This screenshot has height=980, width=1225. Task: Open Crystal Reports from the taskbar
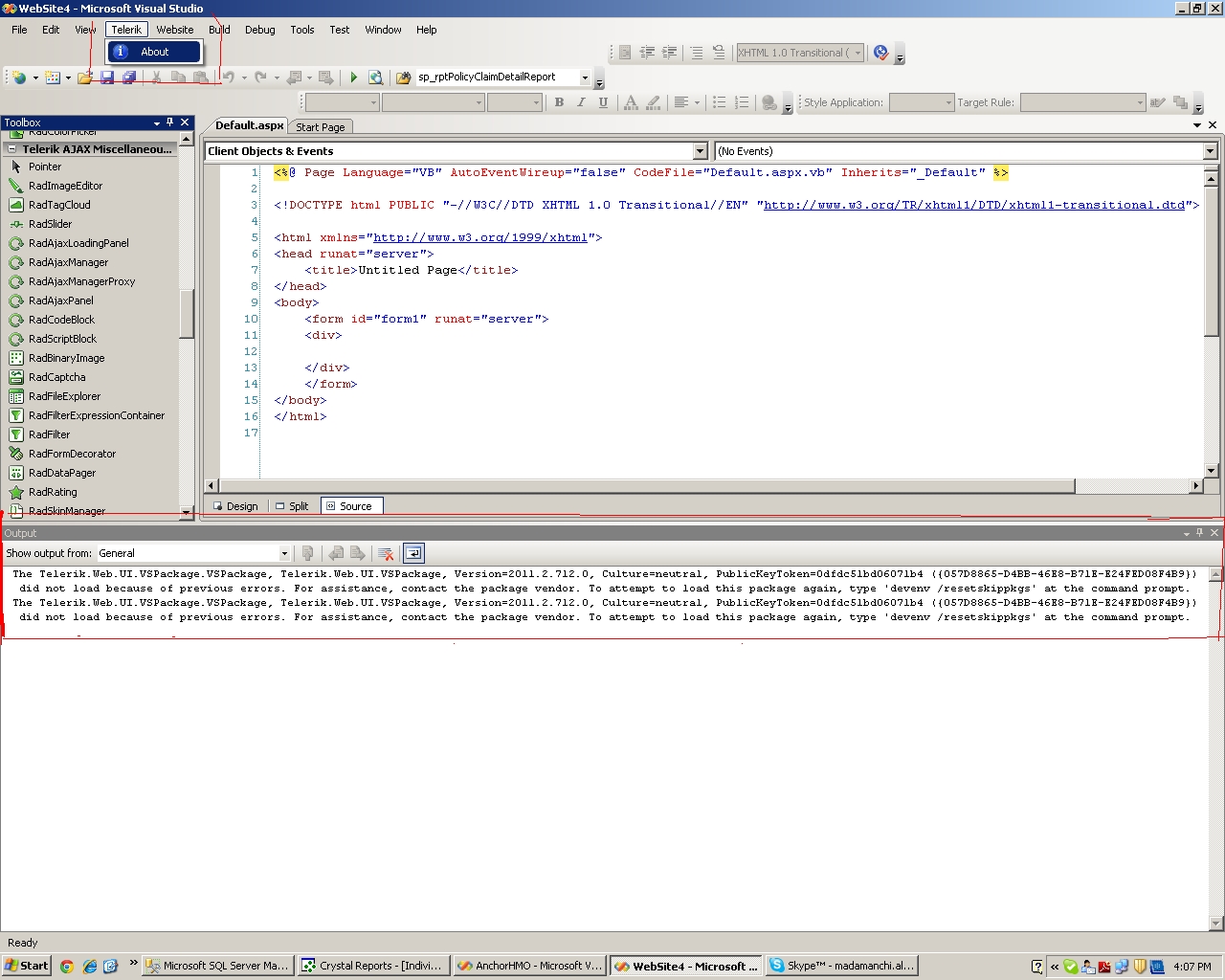371,966
